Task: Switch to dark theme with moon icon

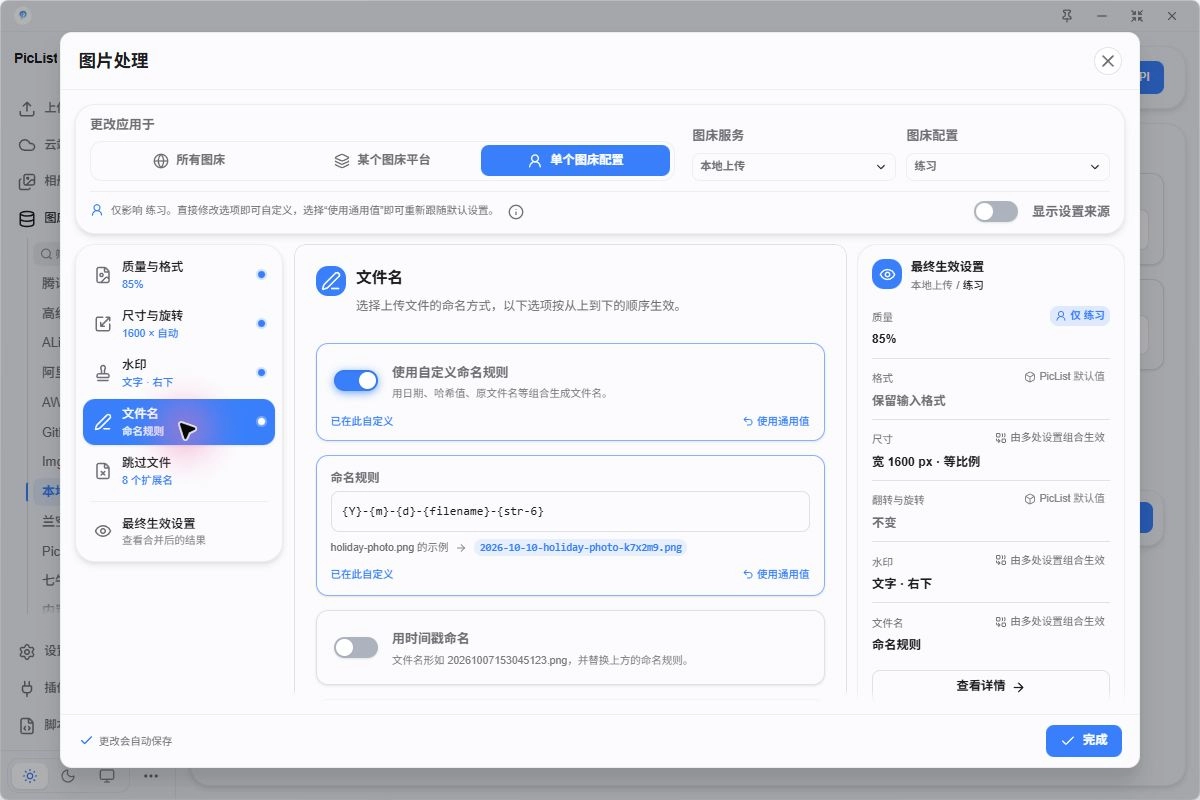Action: [69, 775]
